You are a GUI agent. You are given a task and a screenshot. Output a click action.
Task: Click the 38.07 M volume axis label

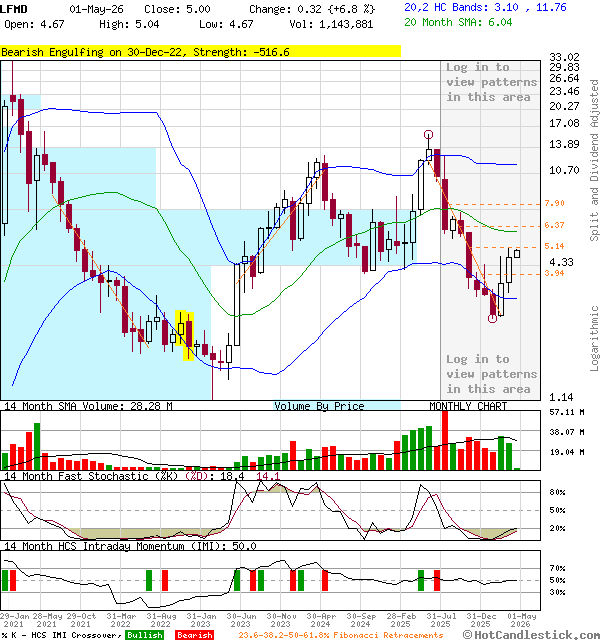tap(567, 432)
